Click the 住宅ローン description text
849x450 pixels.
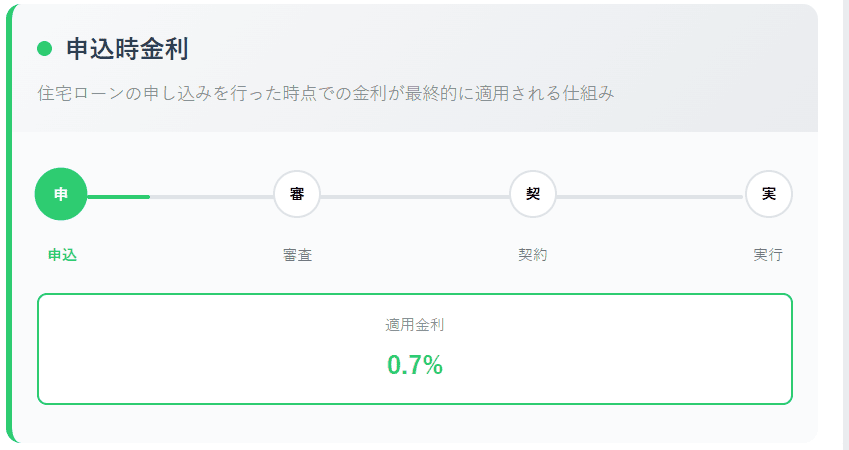(325, 94)
